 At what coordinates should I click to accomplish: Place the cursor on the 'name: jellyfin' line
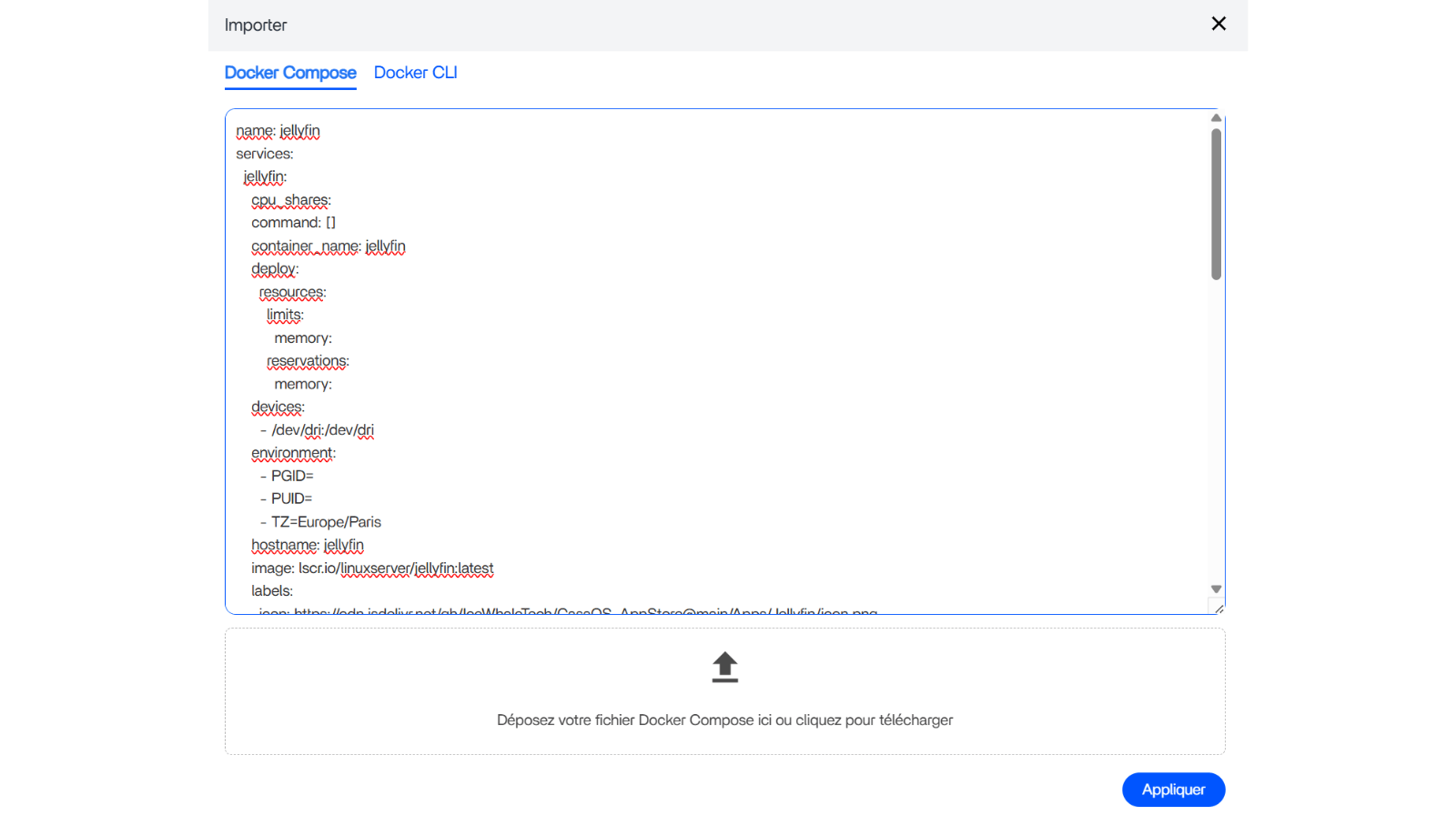coord(278,131)
